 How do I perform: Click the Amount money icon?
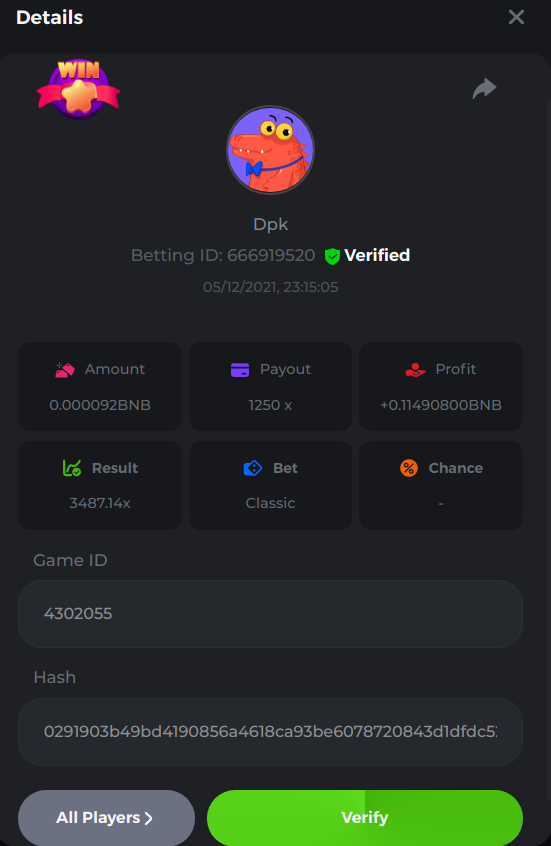click(x=65, y=370)
